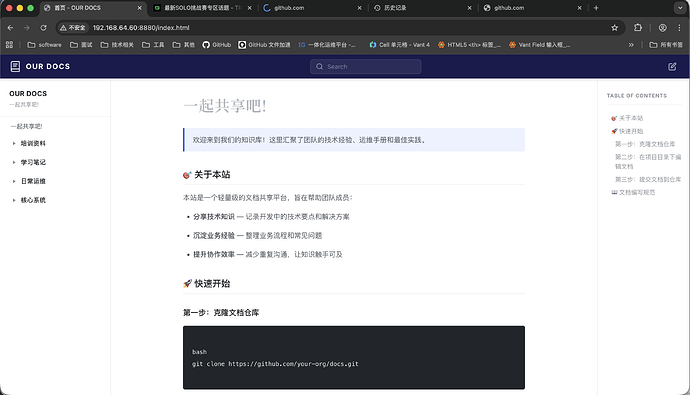Viewport: 690px width, 395px height.
Task: Jump to 第一步：克隆文档仓库 in contents
Action: point(645,144)
